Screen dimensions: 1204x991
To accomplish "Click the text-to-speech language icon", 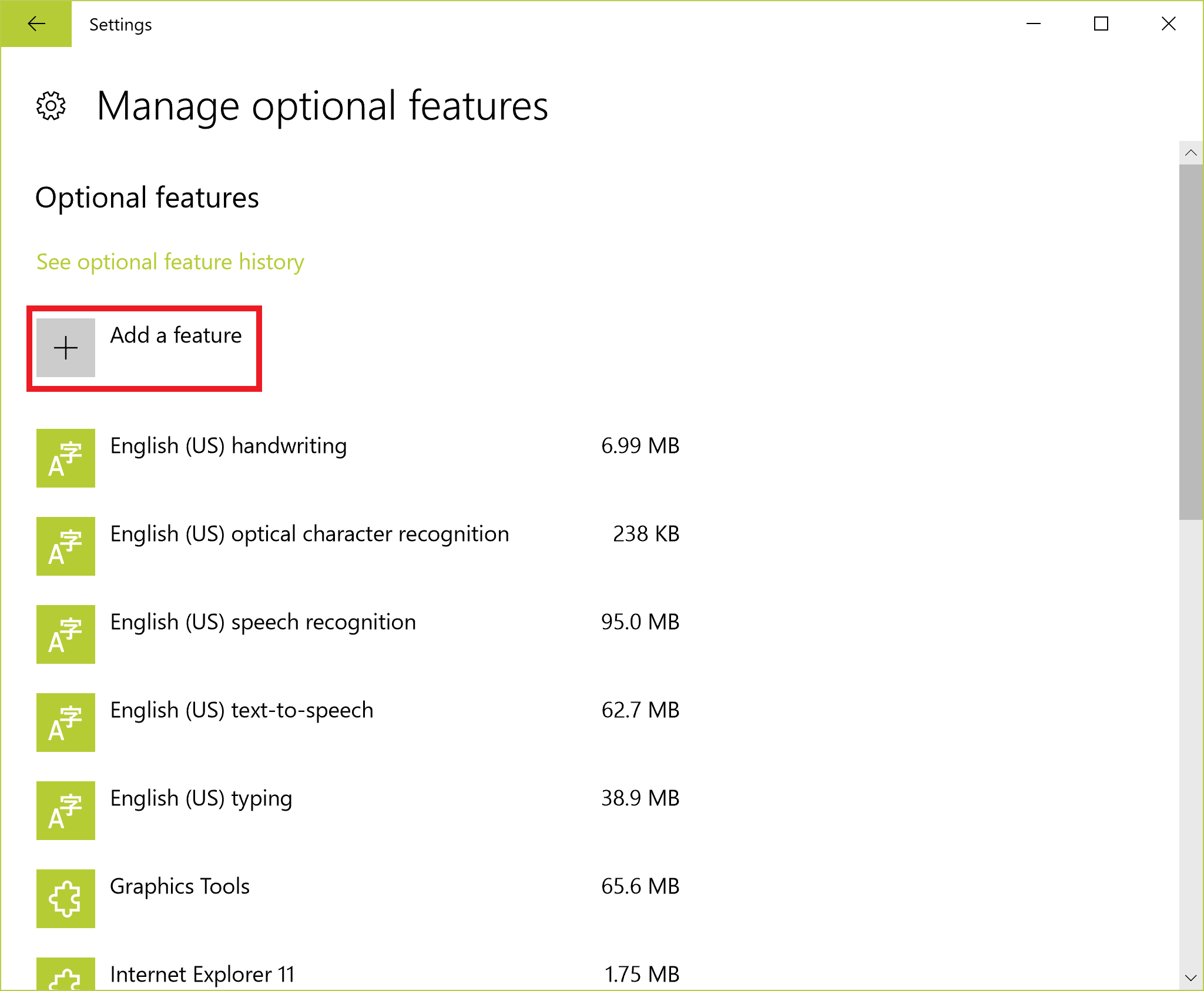I will click(65, 723).
